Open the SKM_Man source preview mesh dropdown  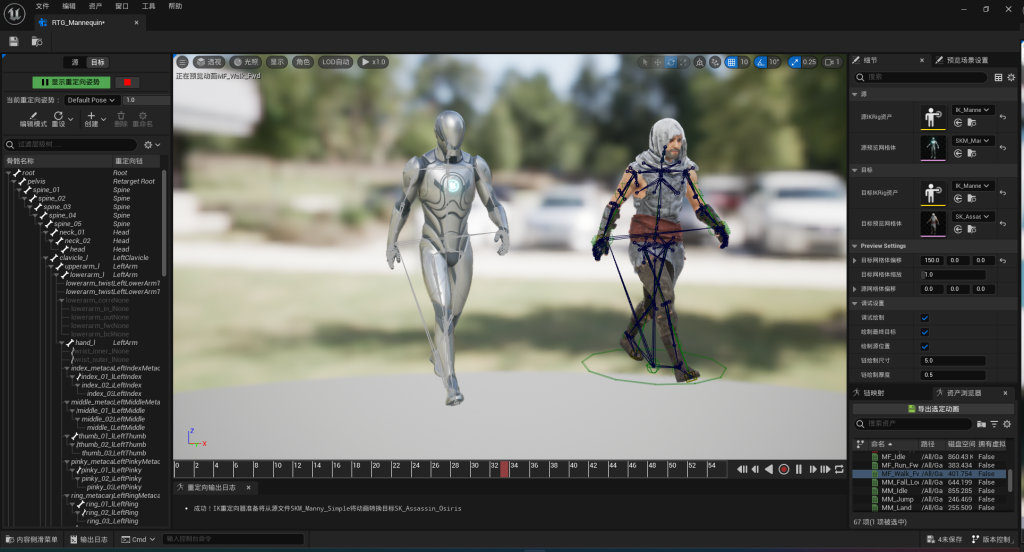(x=972, y=140)
